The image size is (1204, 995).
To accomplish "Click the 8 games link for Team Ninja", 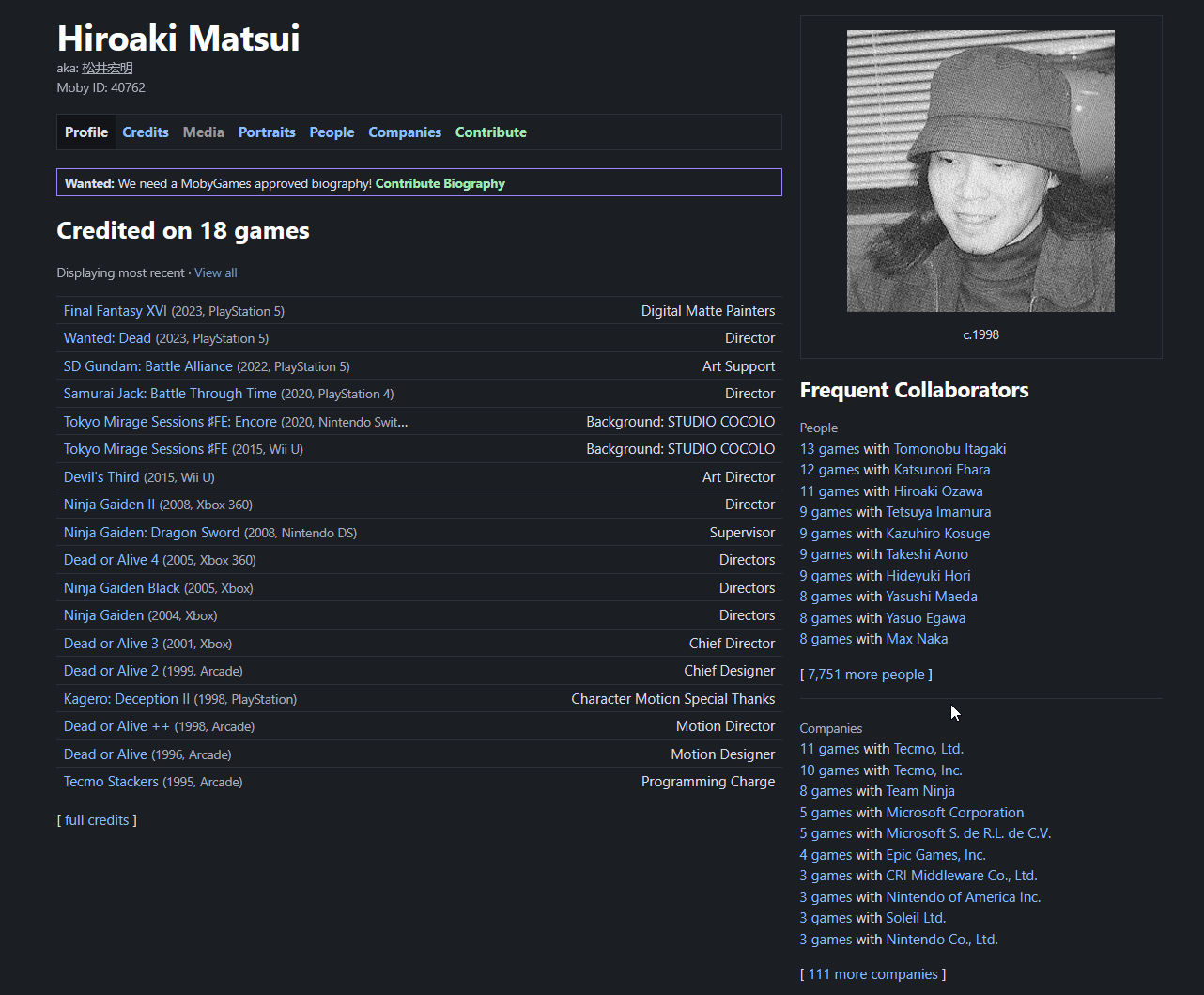I will (826, 791).
